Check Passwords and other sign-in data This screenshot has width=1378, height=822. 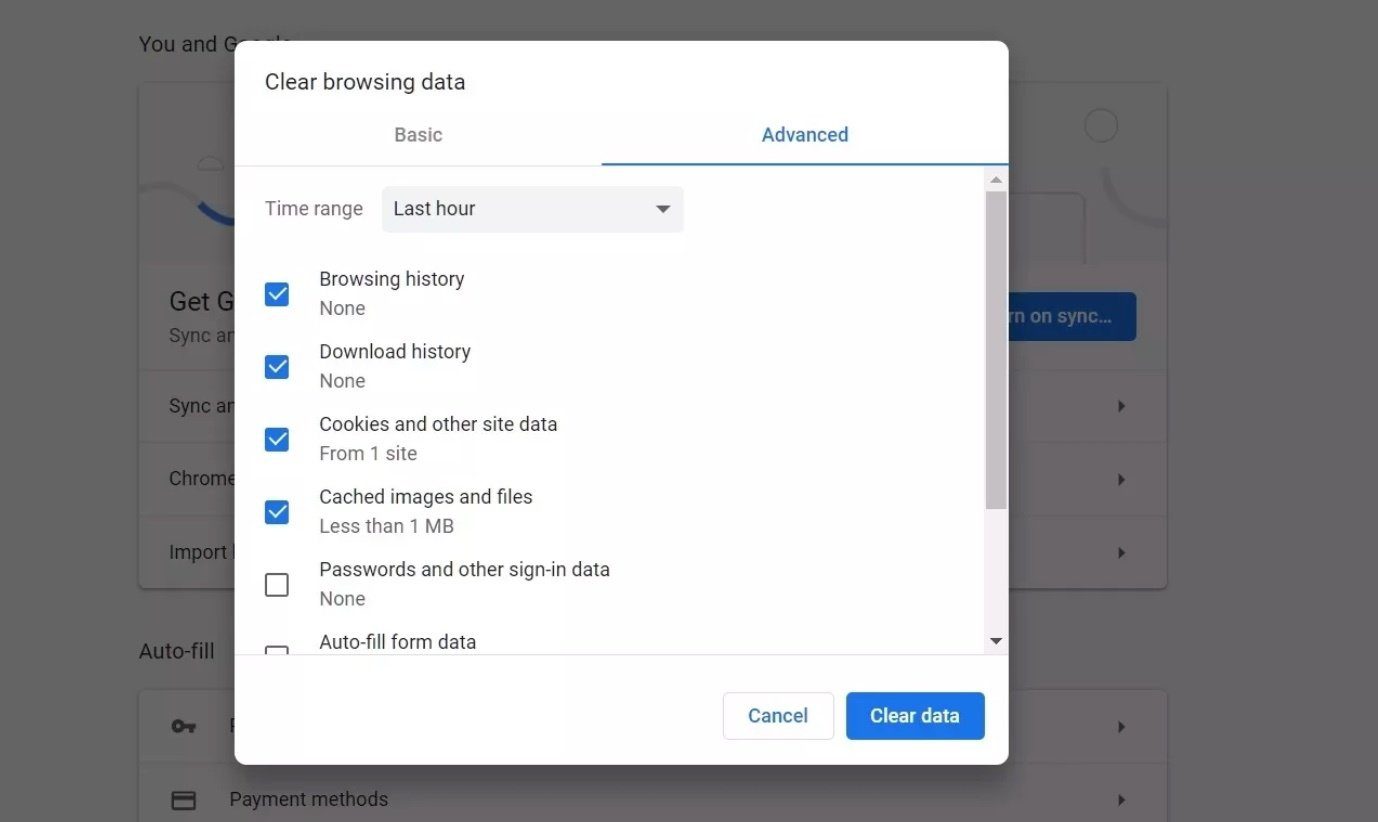[x=277, y=585]
